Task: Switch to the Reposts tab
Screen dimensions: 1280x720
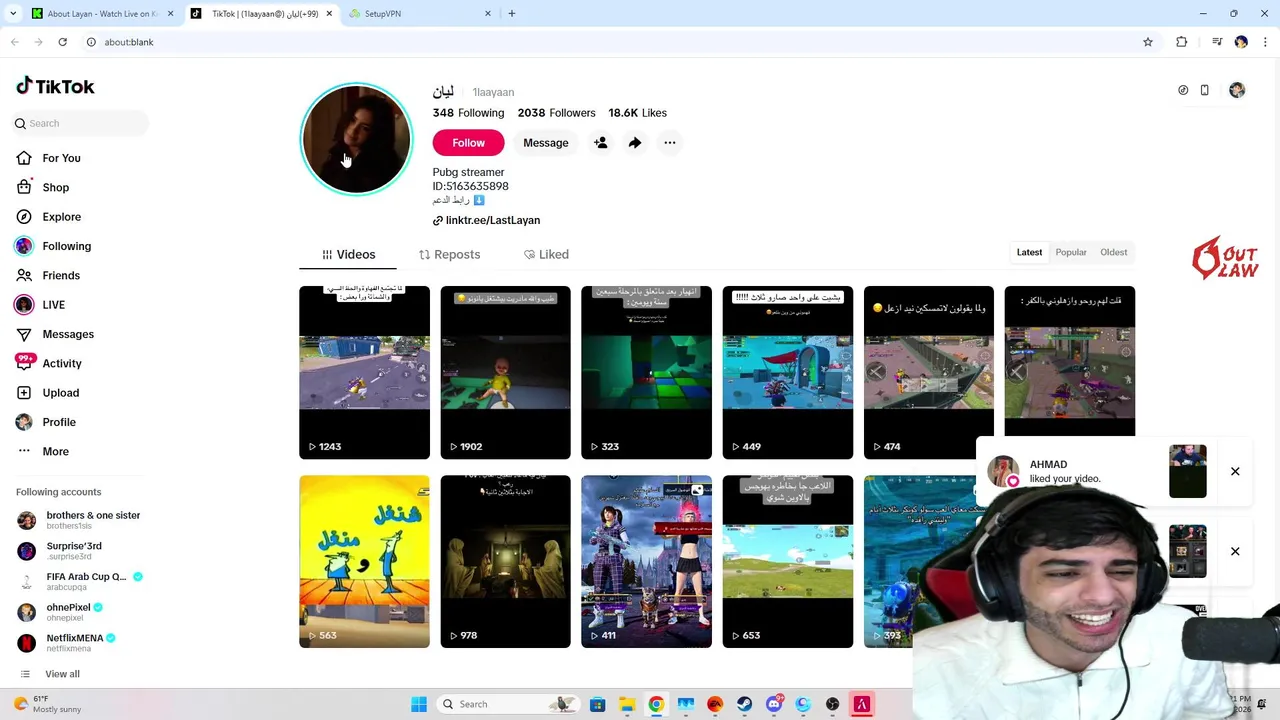Action: (449, 255)
